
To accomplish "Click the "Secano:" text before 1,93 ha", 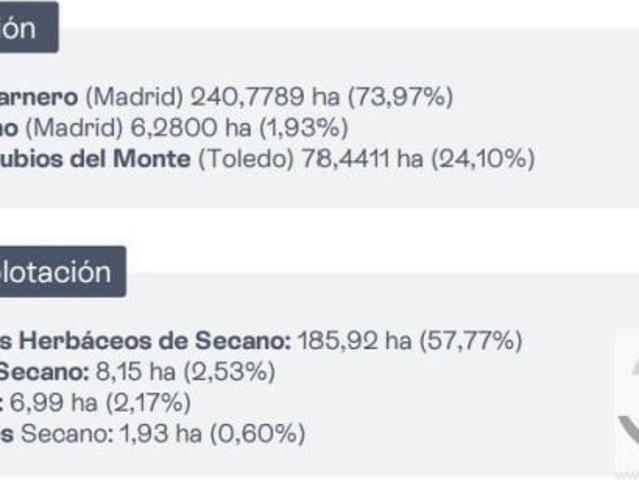I will pos(58,433).
